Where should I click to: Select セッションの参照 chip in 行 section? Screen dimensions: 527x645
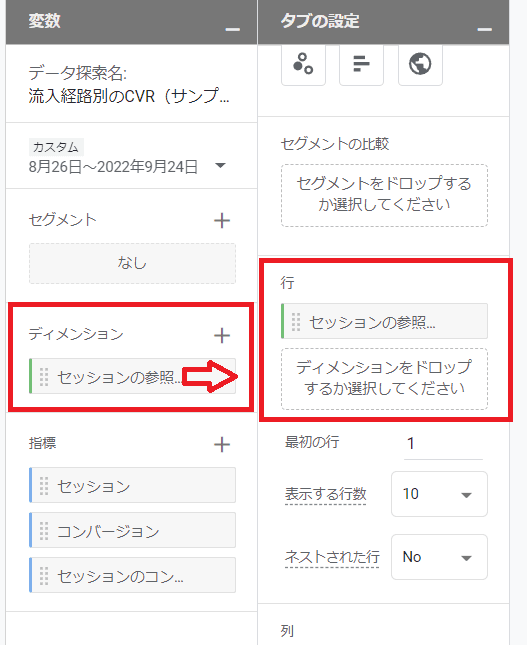coord(384,321)
